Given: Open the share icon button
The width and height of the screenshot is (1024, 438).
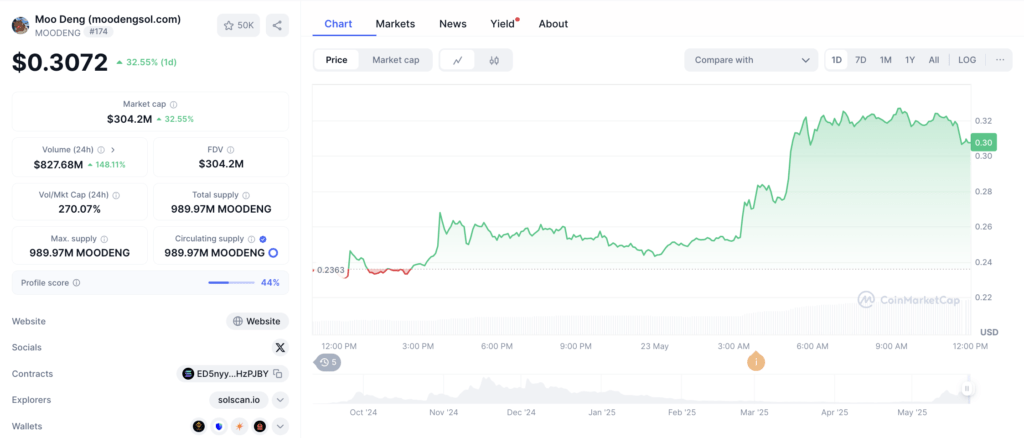Looking at the screenshot, I should tap(277, 25).
